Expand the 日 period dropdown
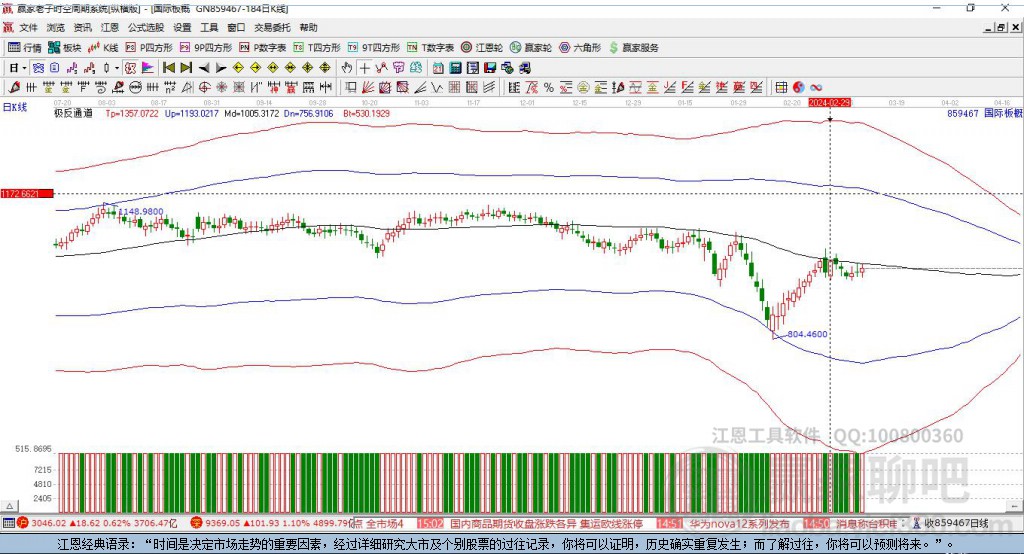Viewport: 1024px width, 554px height. click(24, 67)
